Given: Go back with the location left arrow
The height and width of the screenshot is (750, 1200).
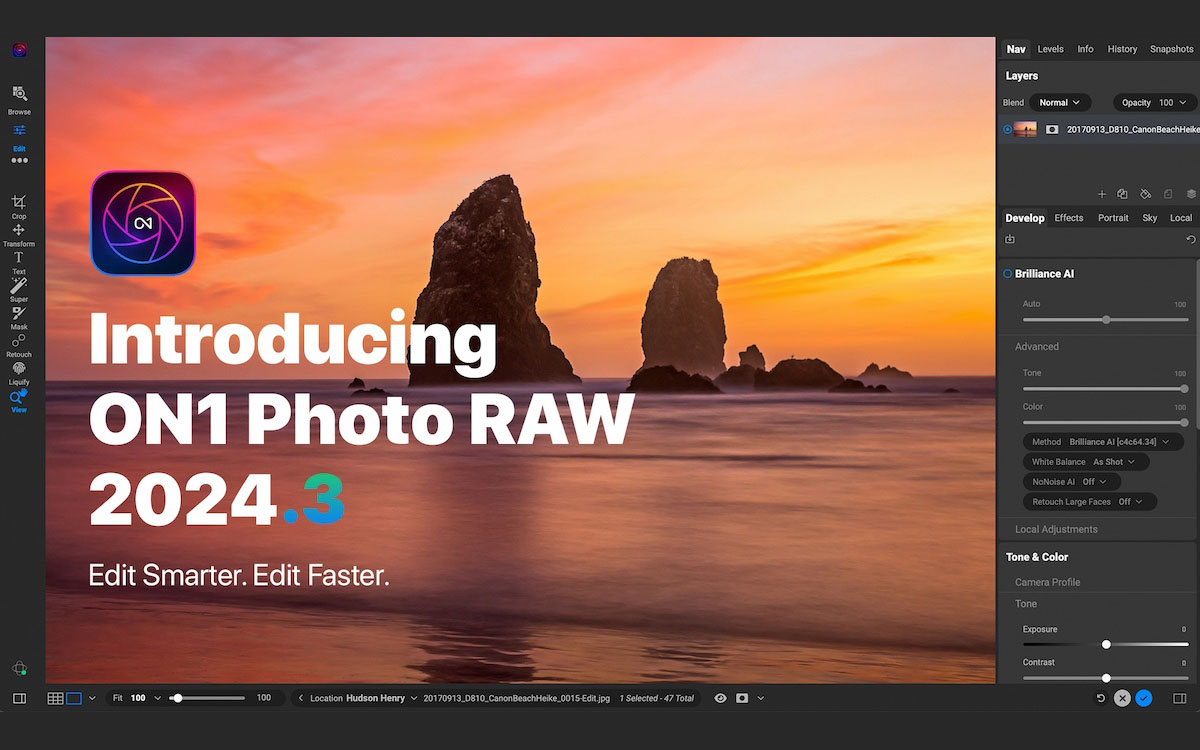Looking at the screenshot, I should [x=302, y=698].
